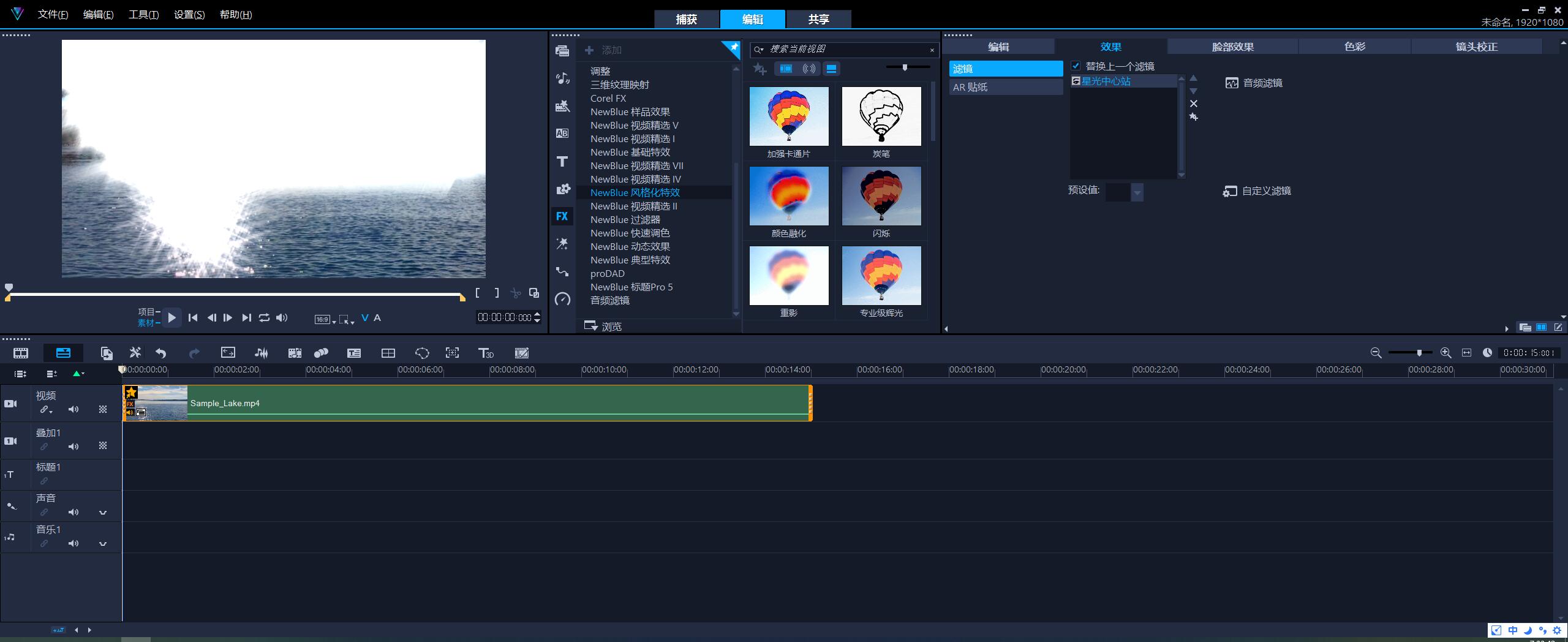Select NewBlue 动态效果 category

(630, 246)
